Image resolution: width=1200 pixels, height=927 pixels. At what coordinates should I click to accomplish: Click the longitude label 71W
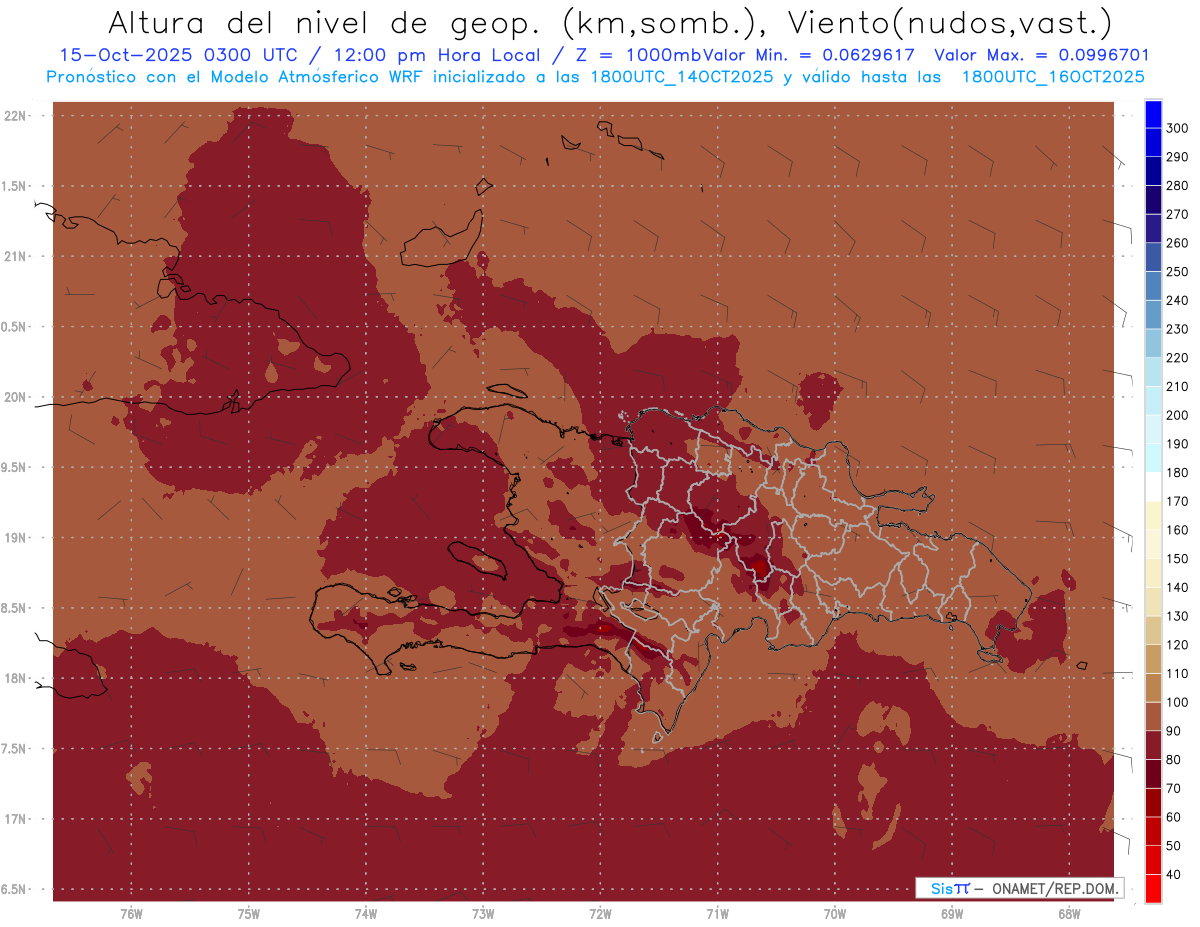[717, 913]
